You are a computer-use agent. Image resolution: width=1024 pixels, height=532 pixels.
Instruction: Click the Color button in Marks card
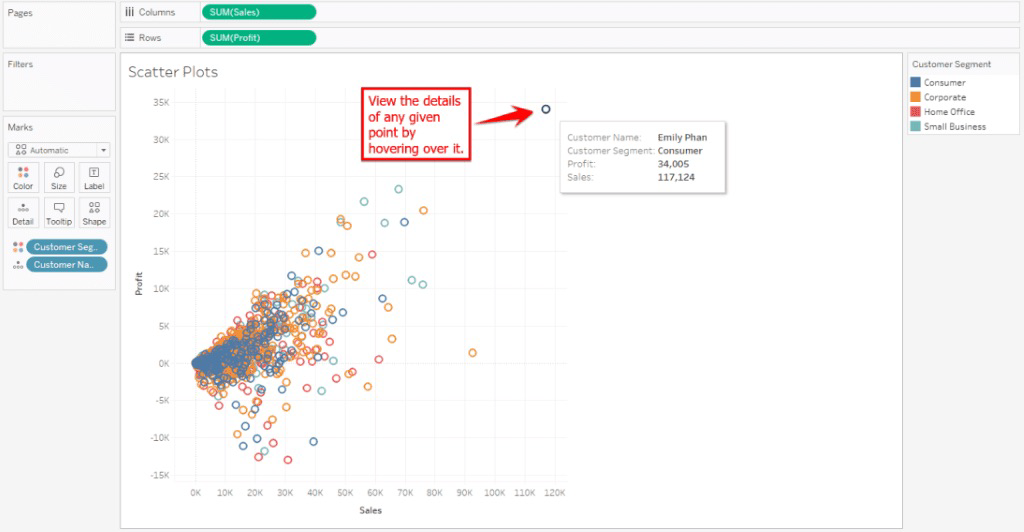(x=23, y=178)
